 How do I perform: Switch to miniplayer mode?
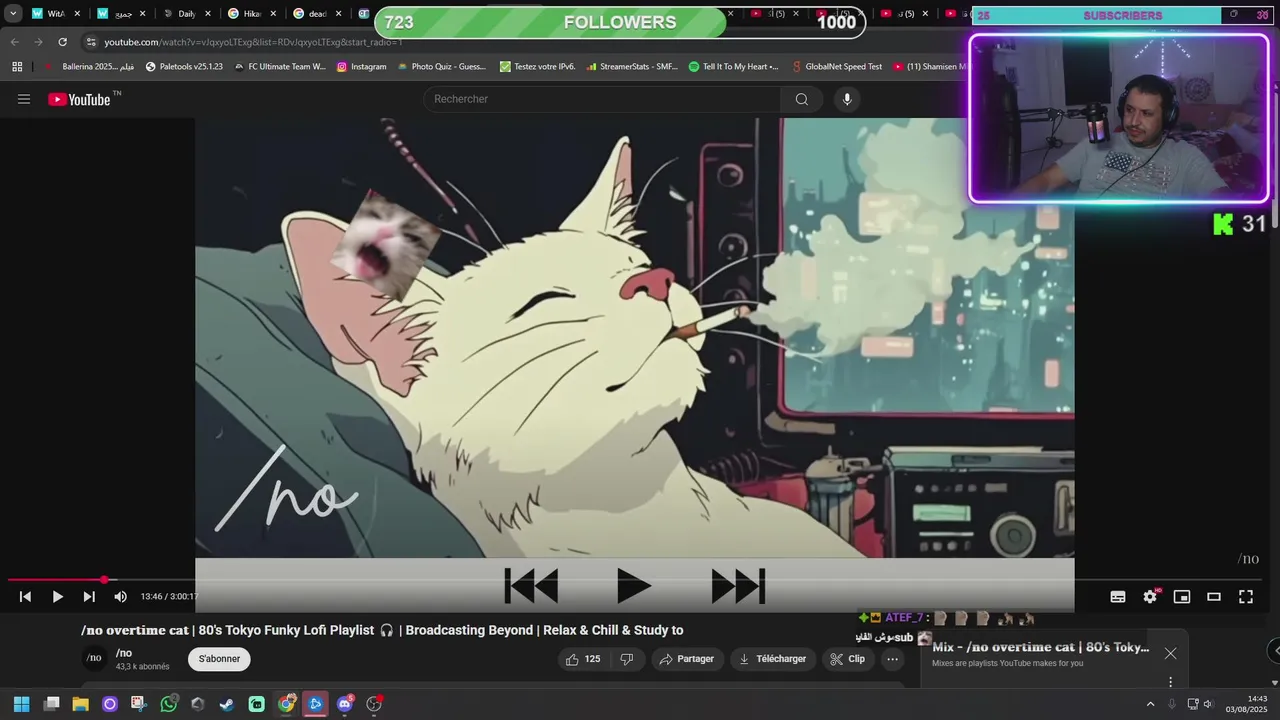(1182, 597)
